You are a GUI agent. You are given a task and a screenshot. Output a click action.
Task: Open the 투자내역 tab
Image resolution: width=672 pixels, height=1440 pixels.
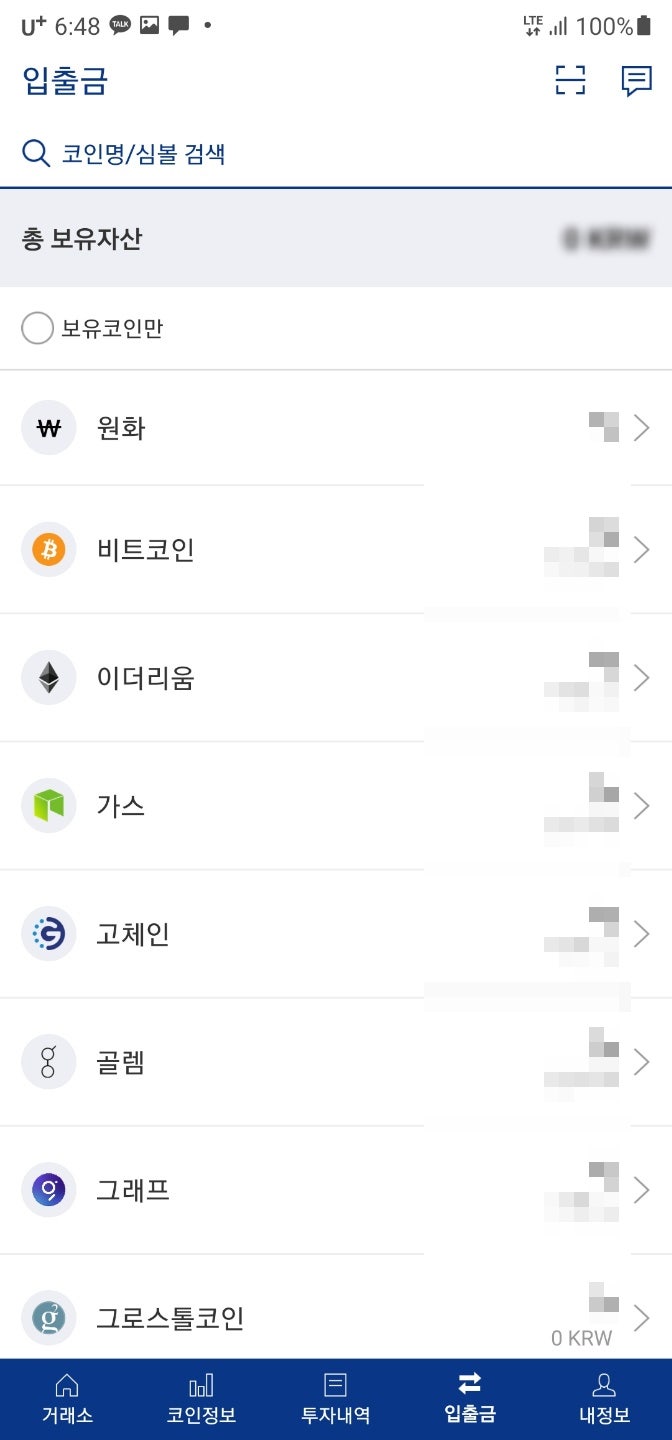pyautogui.click(x=336, y=1397)
